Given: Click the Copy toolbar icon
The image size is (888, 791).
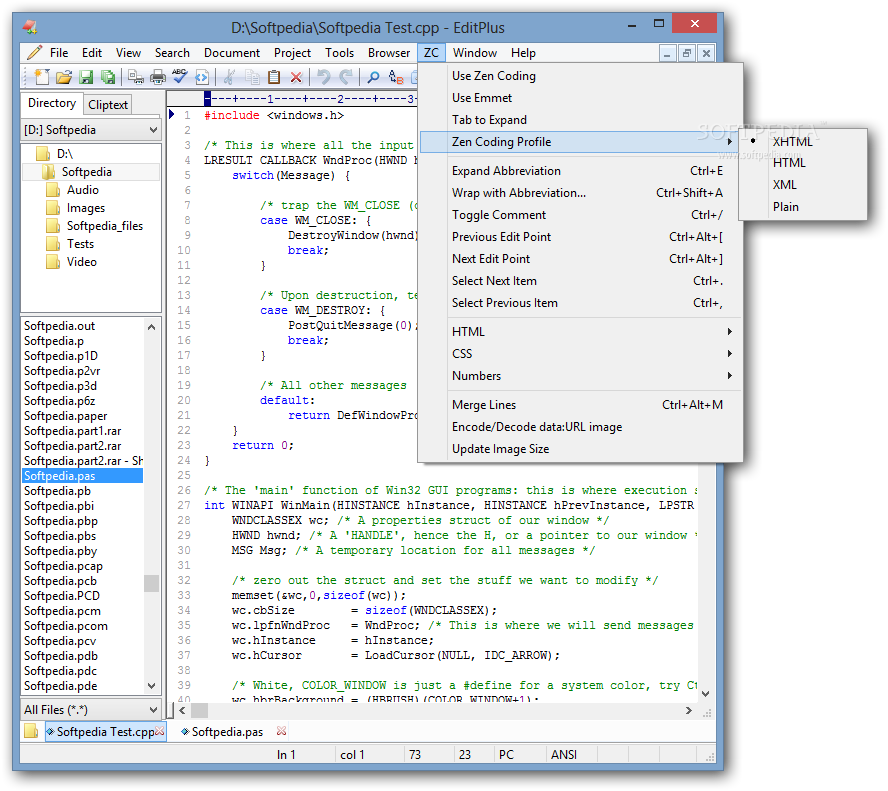Looking at the screenshot, I should (x=252, y=76).
